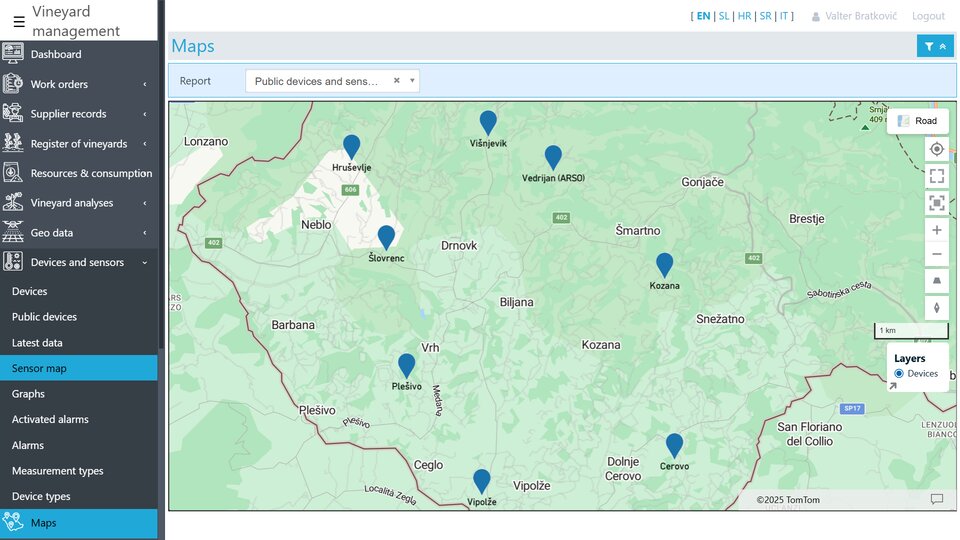This screenshot has width=960, height=540.
Task: Open the Report dropdown arrow
Action: [x=412, y=81]
